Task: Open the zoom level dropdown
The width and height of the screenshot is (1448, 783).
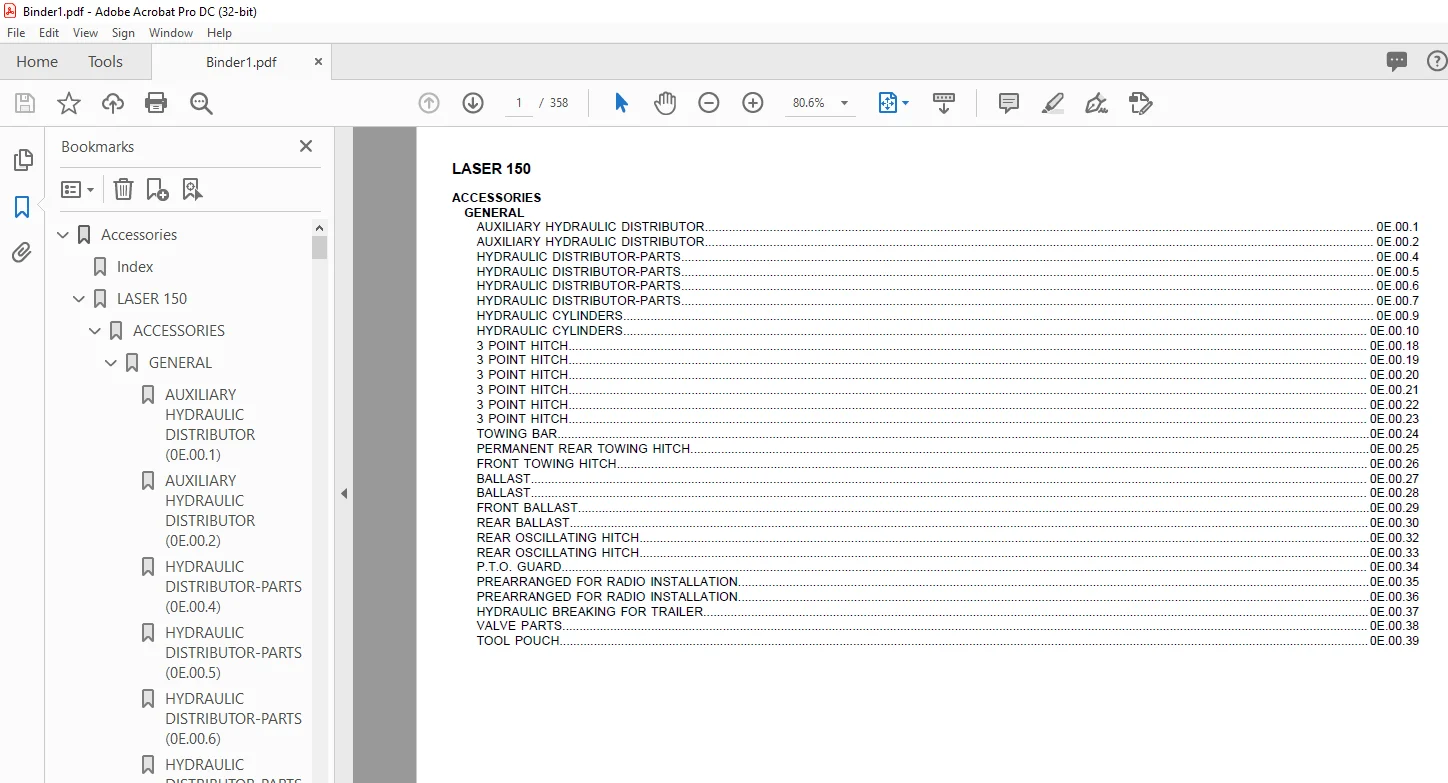Action: coord(845,103)
